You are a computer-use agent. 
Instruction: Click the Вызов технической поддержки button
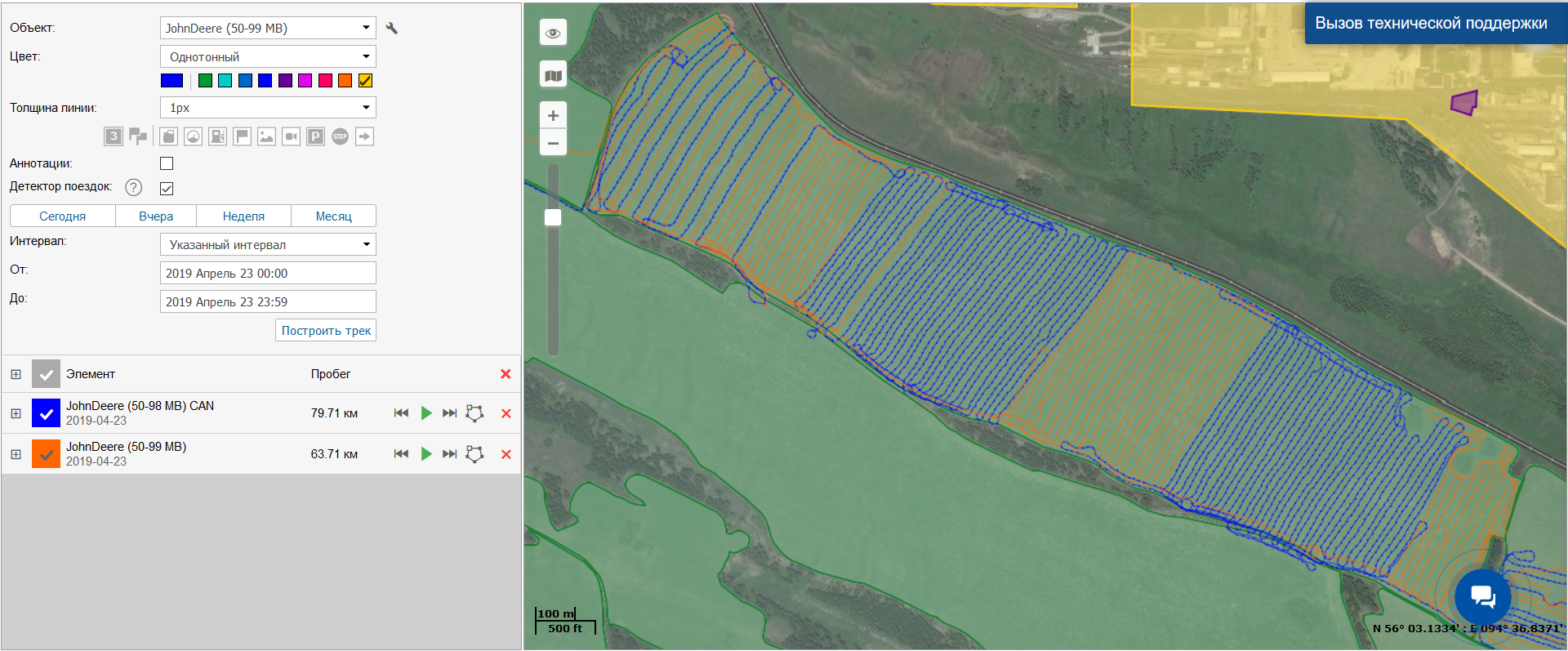coord(1431,23)
